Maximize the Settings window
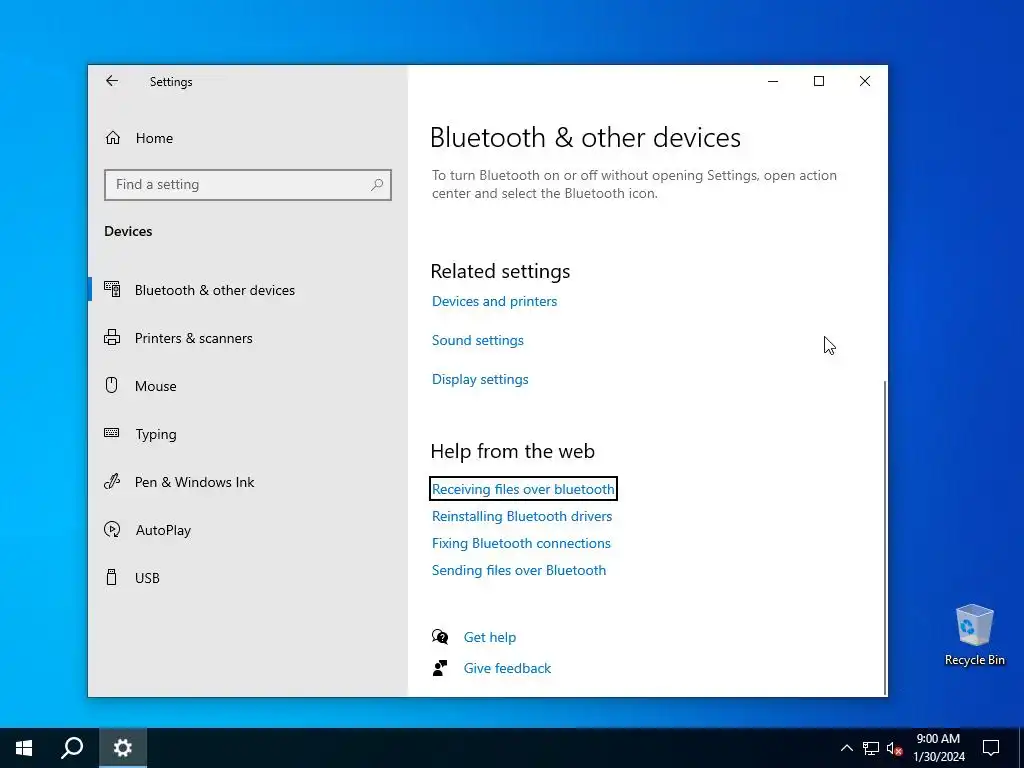Viewport: 1024px width, 768px height. [819, 81]
